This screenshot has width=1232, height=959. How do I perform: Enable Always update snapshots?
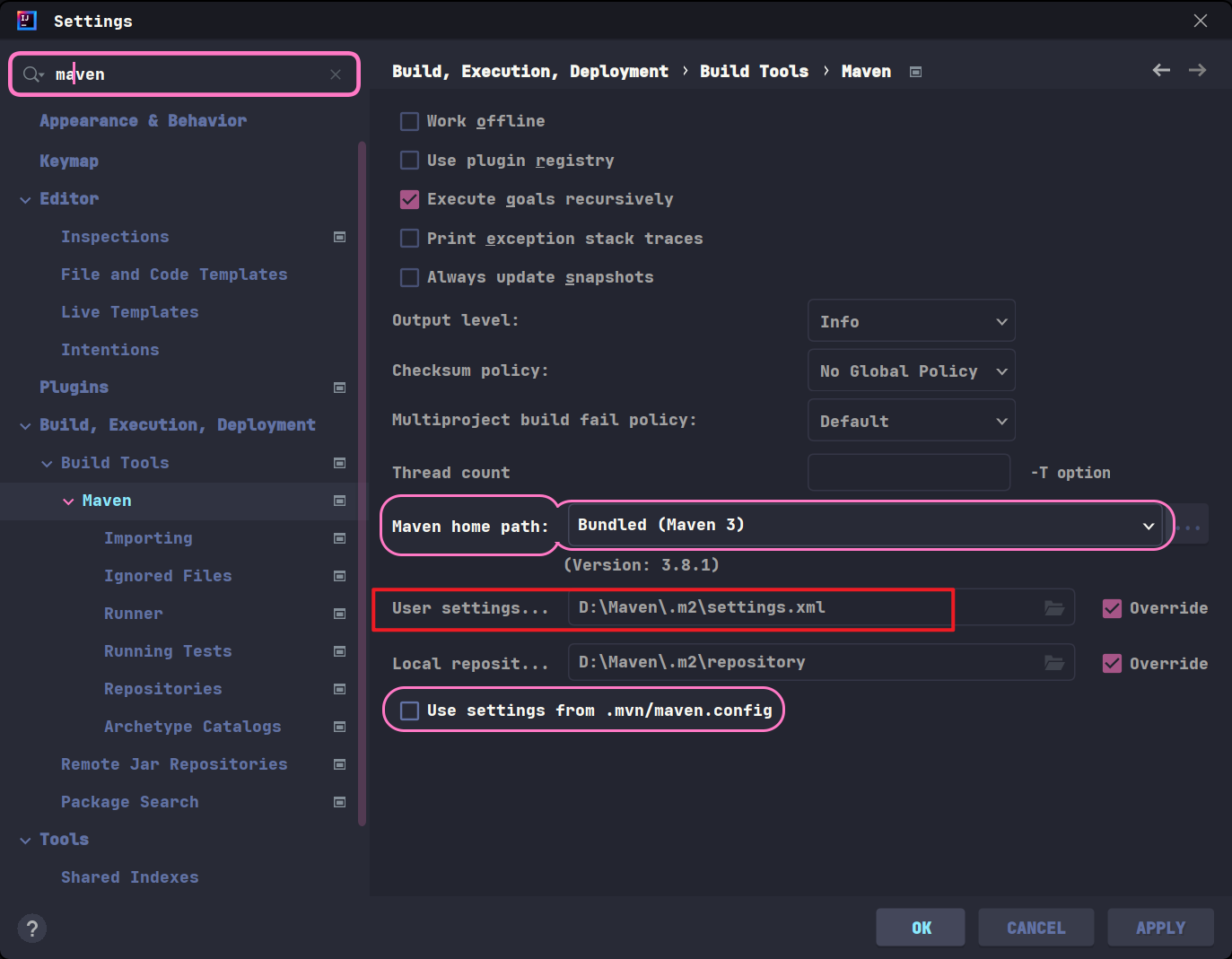[x=409, y=277]
